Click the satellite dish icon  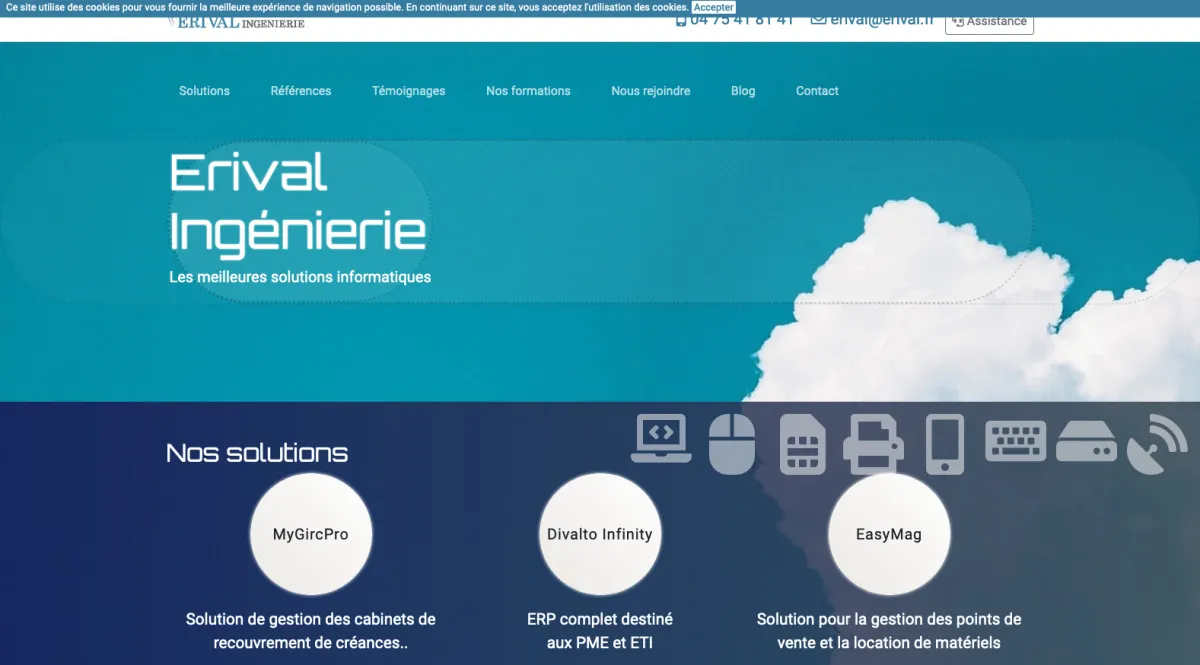(1157, 444)
